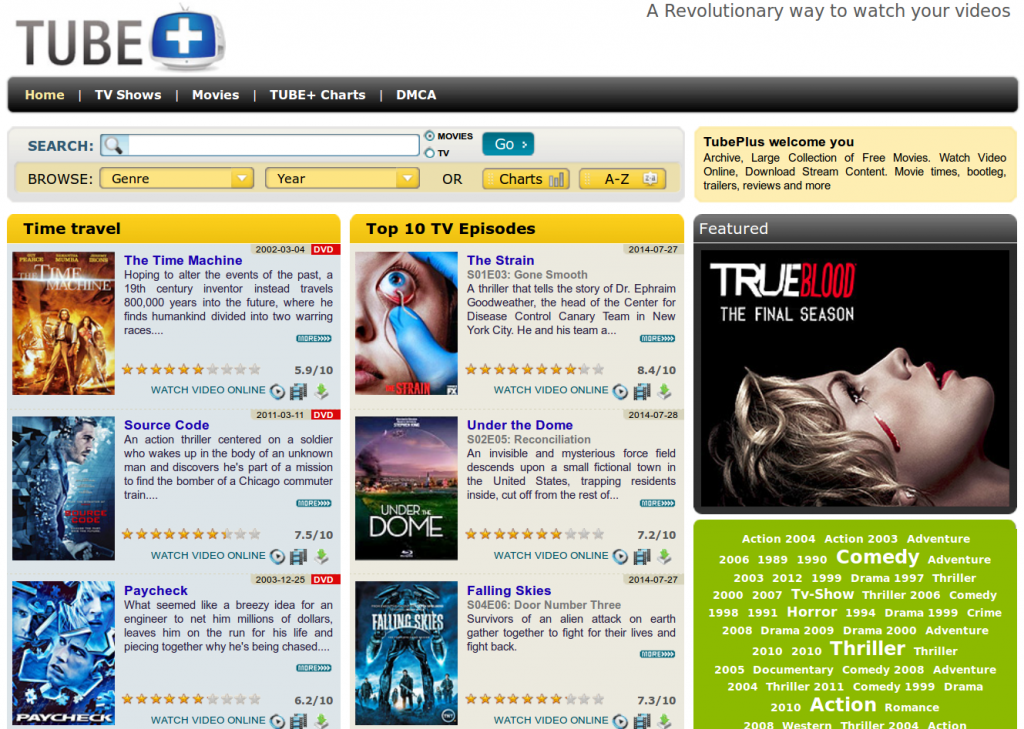Click play icon for Under the Dome

click(620, 557)
